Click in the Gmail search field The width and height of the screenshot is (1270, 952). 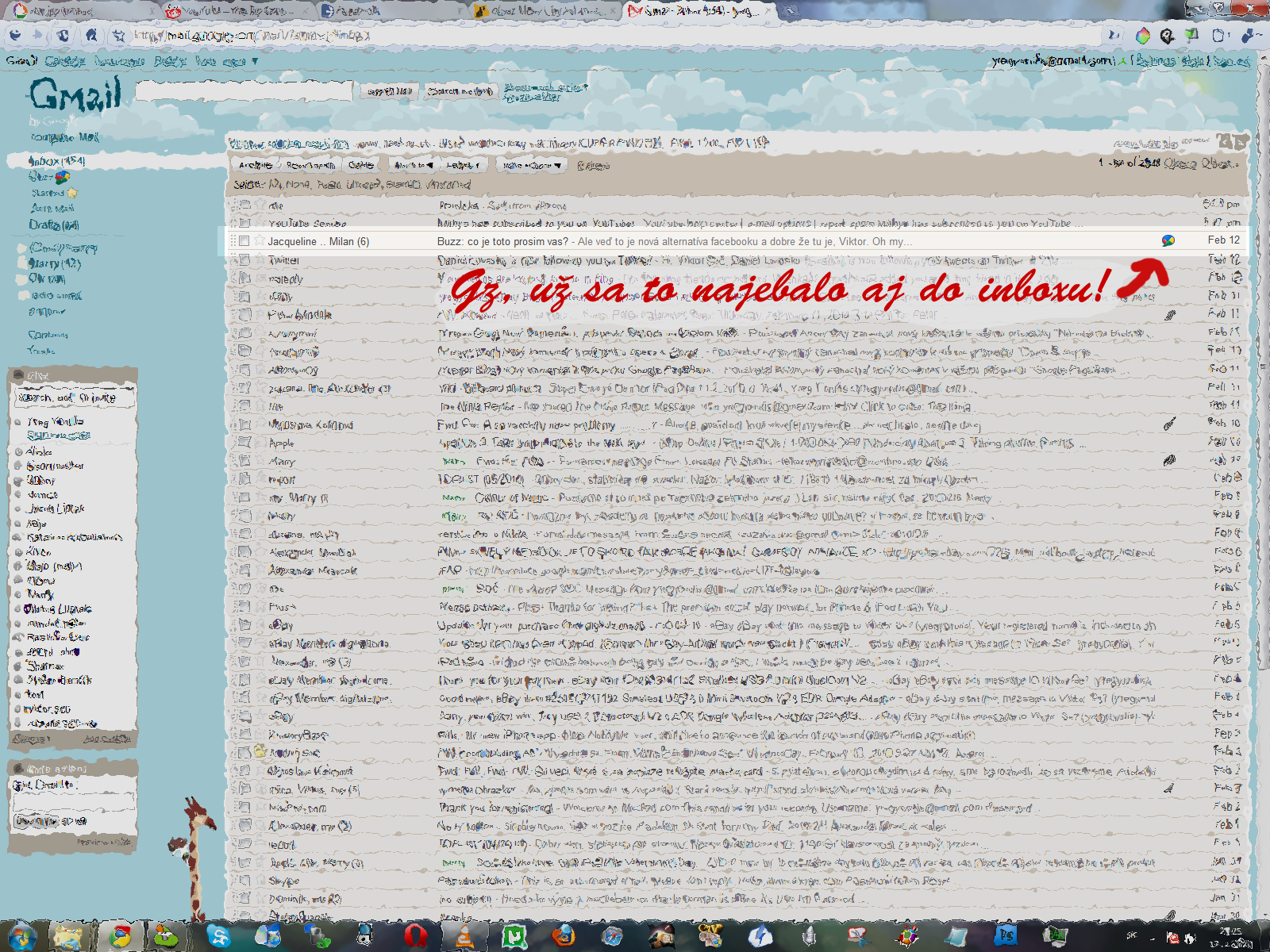click(244, 91)
